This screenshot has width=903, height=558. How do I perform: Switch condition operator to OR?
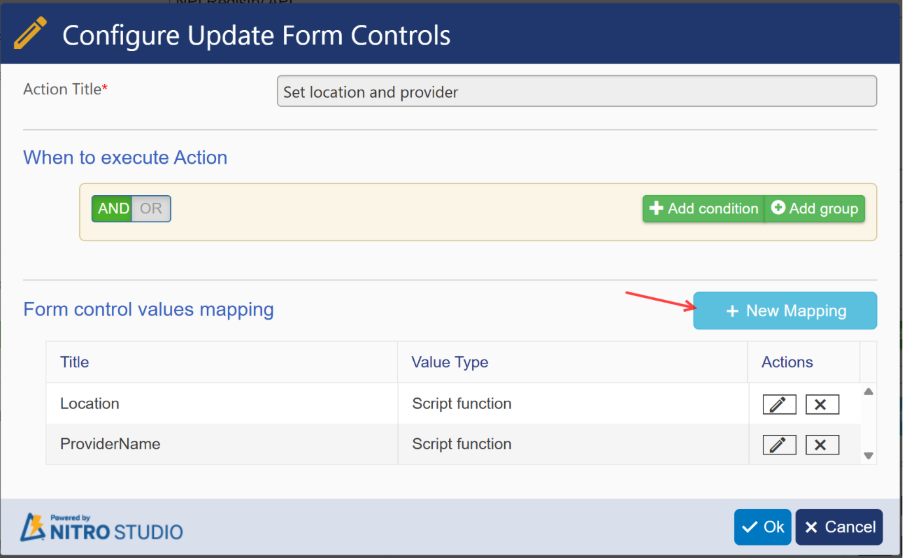point(151,209)
